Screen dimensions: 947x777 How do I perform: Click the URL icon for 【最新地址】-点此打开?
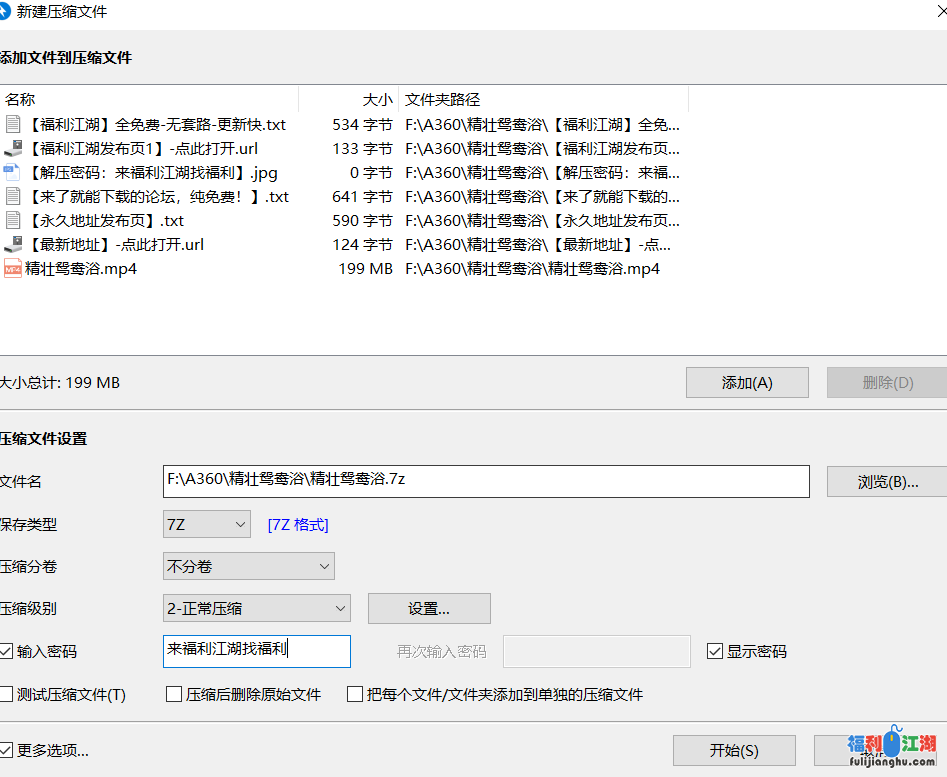pos(13,245)
